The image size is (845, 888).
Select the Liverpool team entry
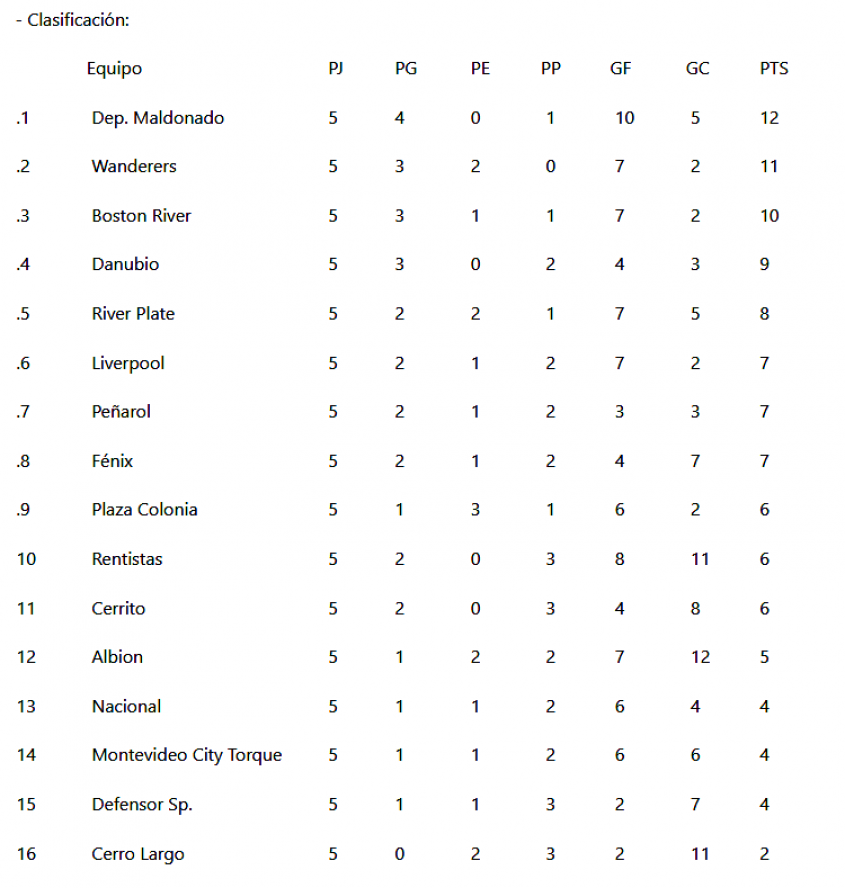coord(128,363)
